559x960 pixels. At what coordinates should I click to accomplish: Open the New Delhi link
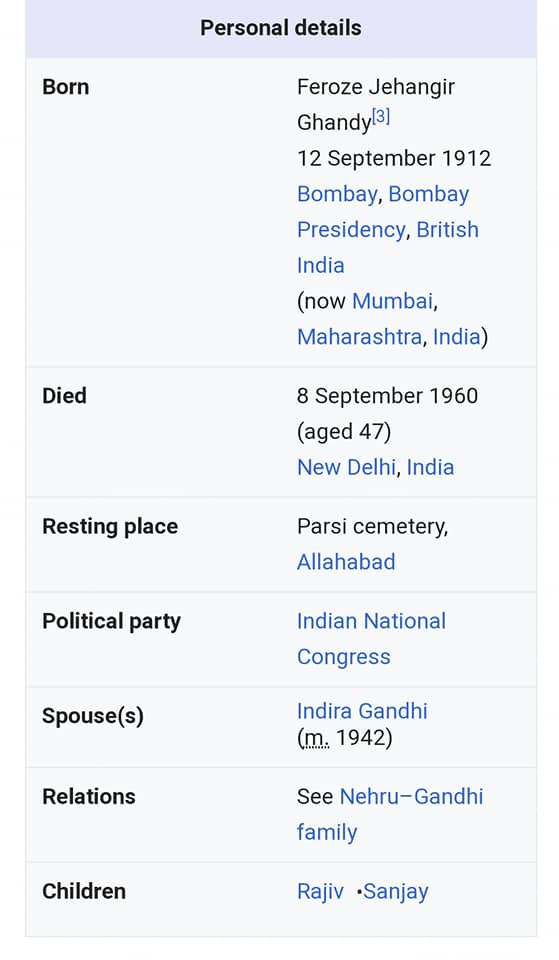tap(347, 467)
